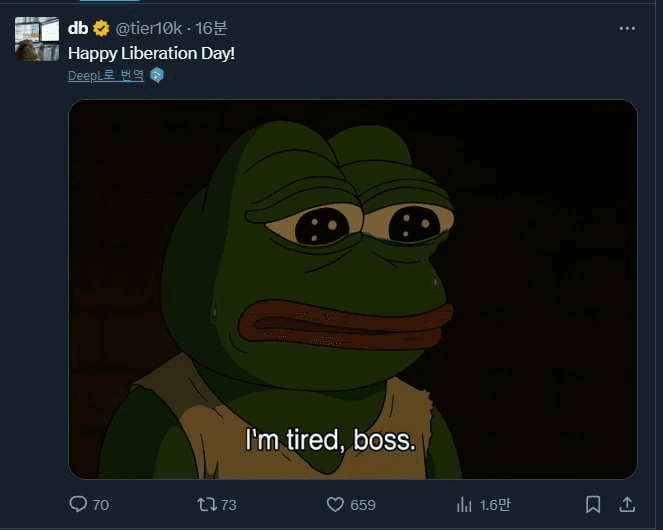Click the gold verified badge next to db
Viewport: 663px width, 530px height.
pos(102,28)
